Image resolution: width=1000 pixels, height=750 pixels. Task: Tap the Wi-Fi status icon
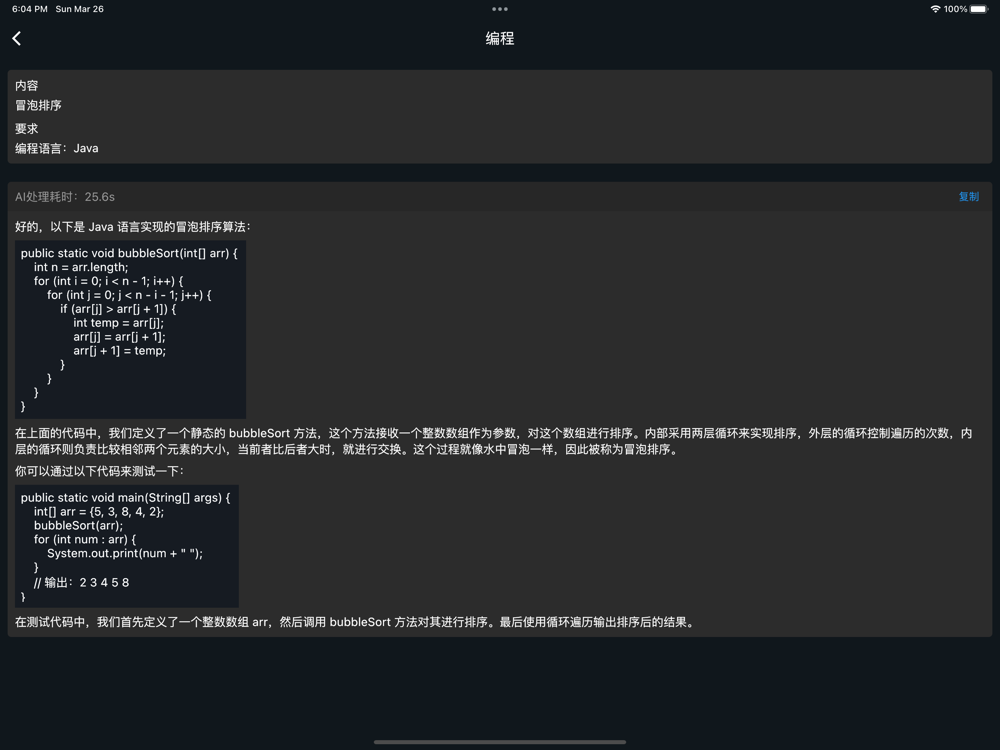(x=935, y=9)
